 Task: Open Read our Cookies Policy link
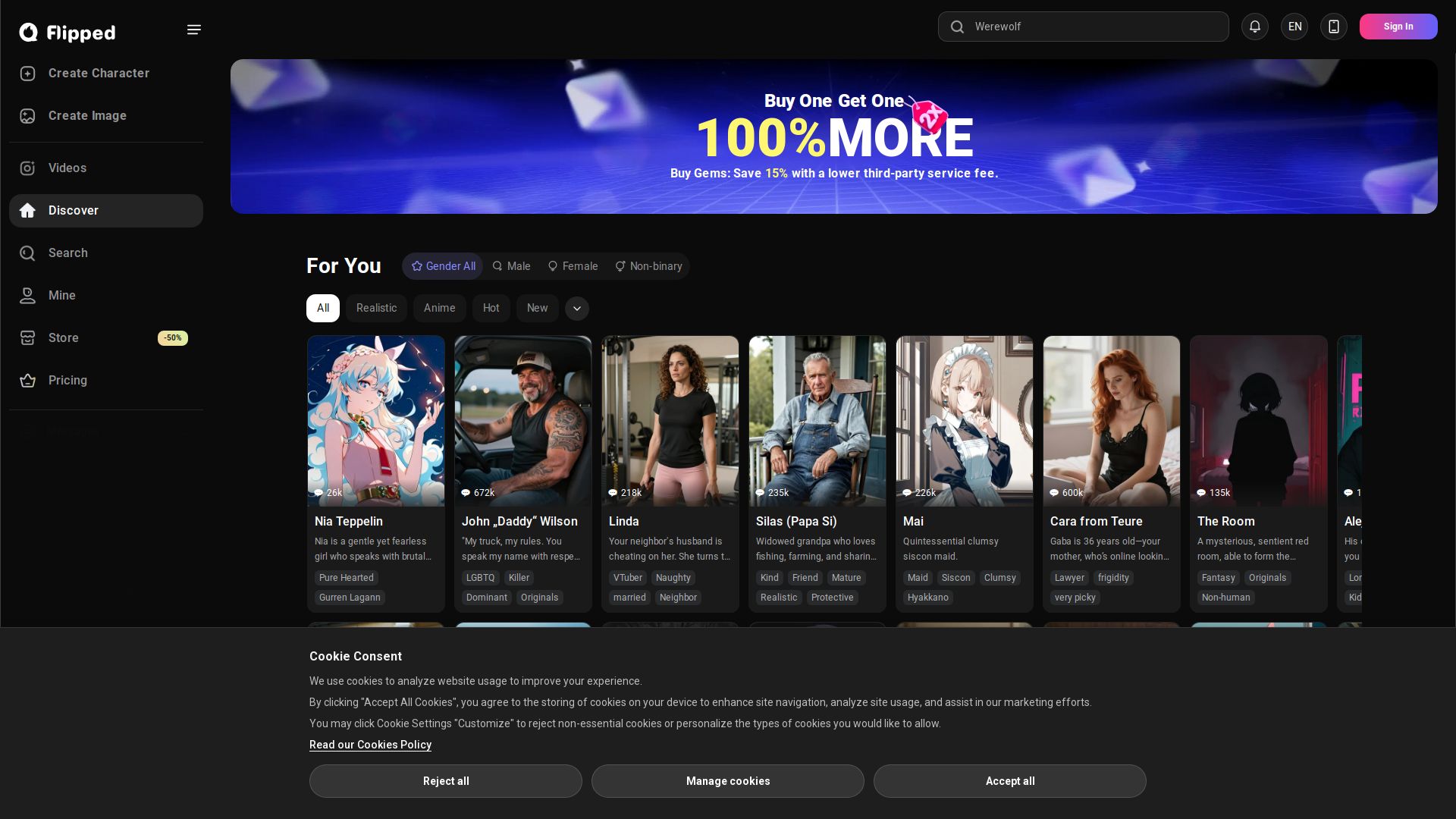coord(370,745)
